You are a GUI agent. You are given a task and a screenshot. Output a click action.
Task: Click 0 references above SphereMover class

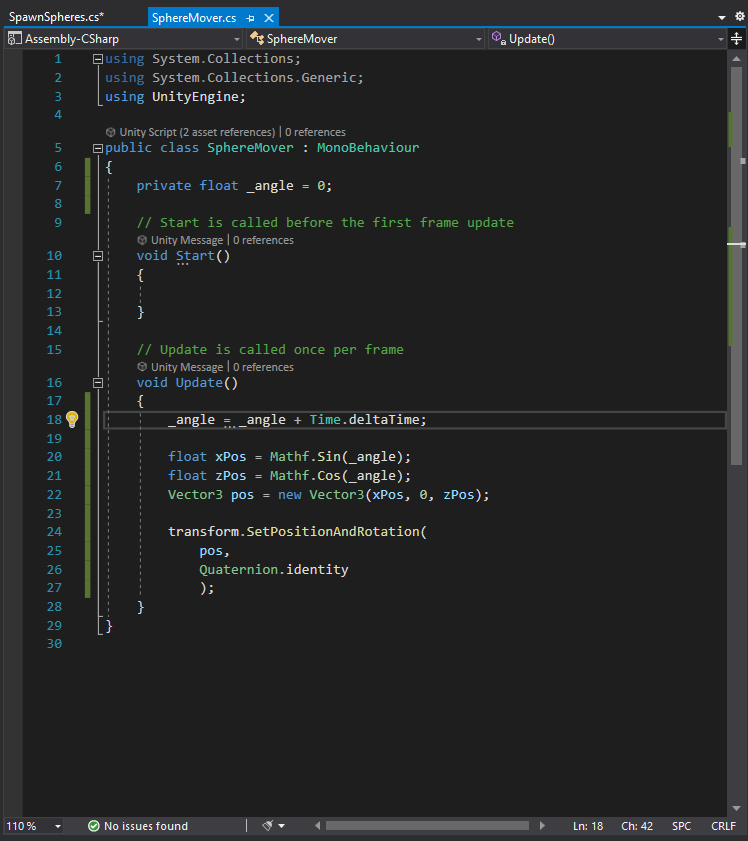[x=315, y=132]
